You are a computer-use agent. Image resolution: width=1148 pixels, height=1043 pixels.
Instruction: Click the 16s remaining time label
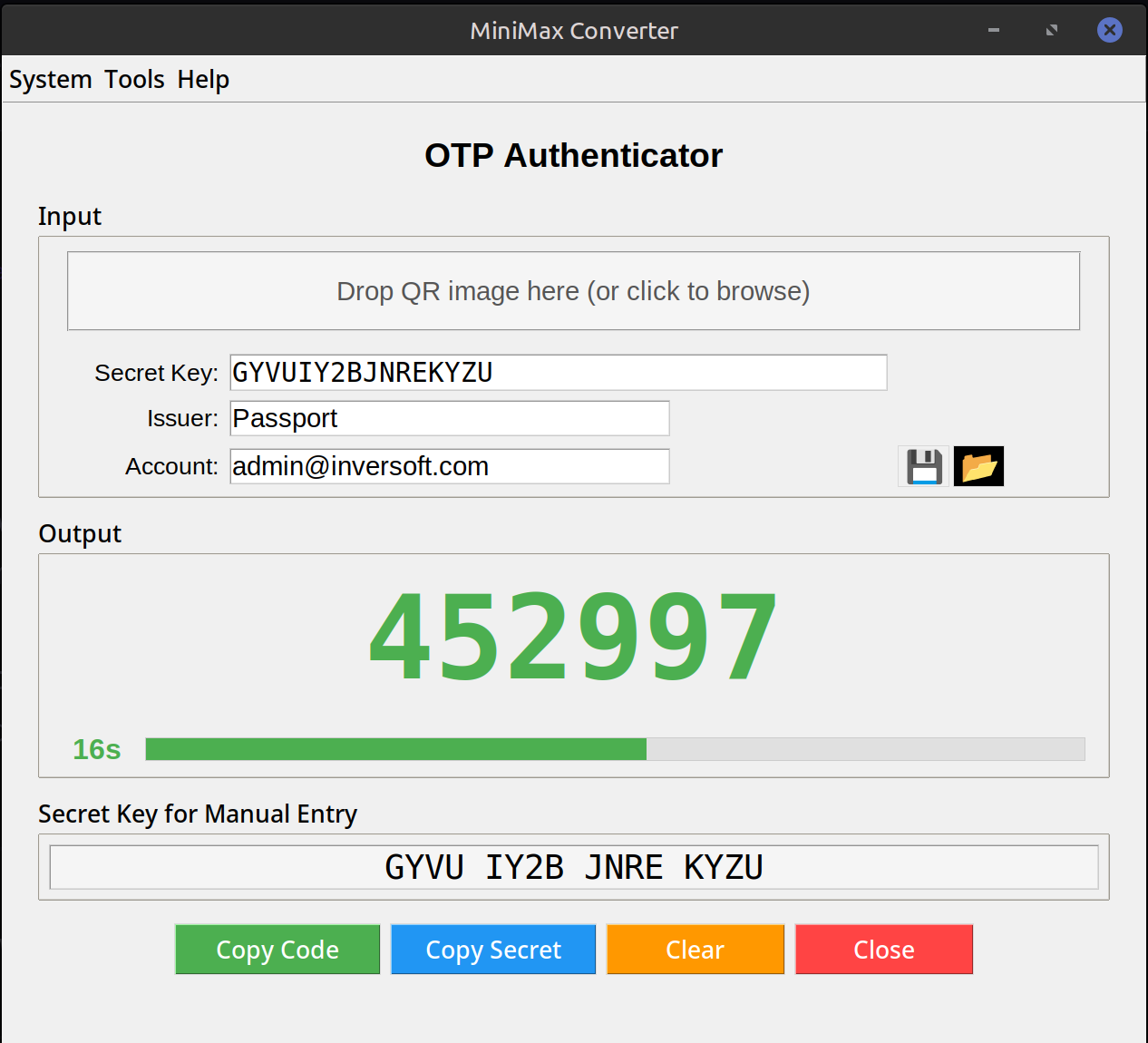click(x=96, y=750)
